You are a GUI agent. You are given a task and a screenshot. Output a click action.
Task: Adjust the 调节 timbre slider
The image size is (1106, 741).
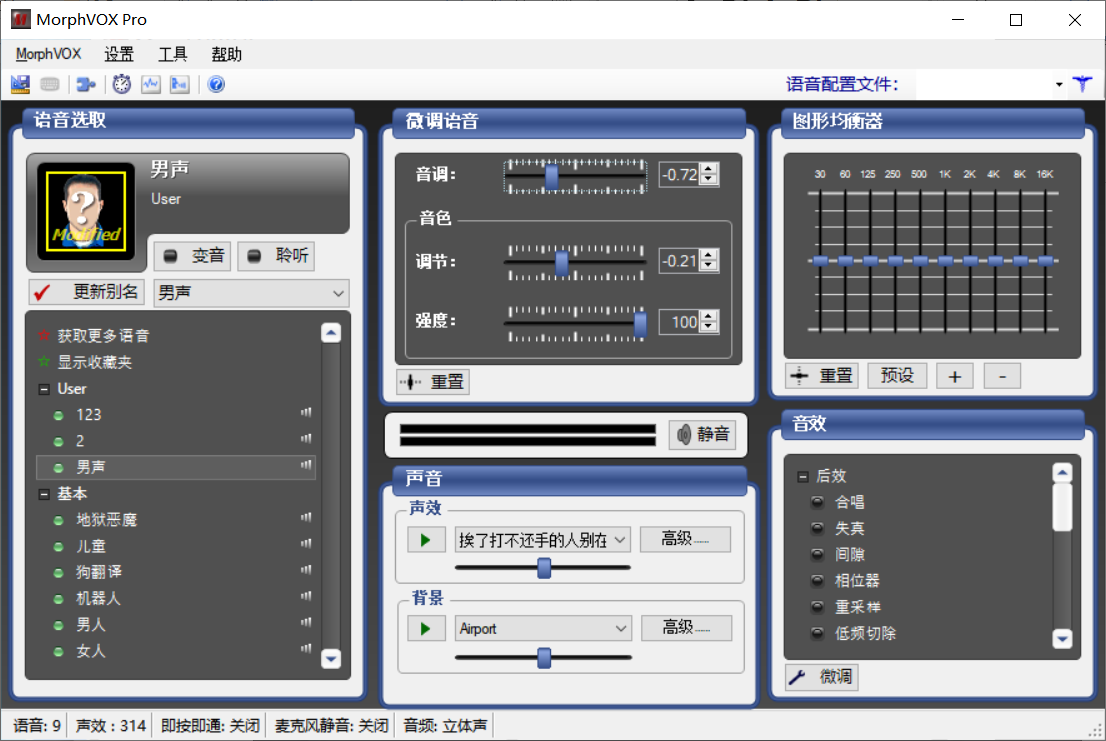click(x=561, y=262)
